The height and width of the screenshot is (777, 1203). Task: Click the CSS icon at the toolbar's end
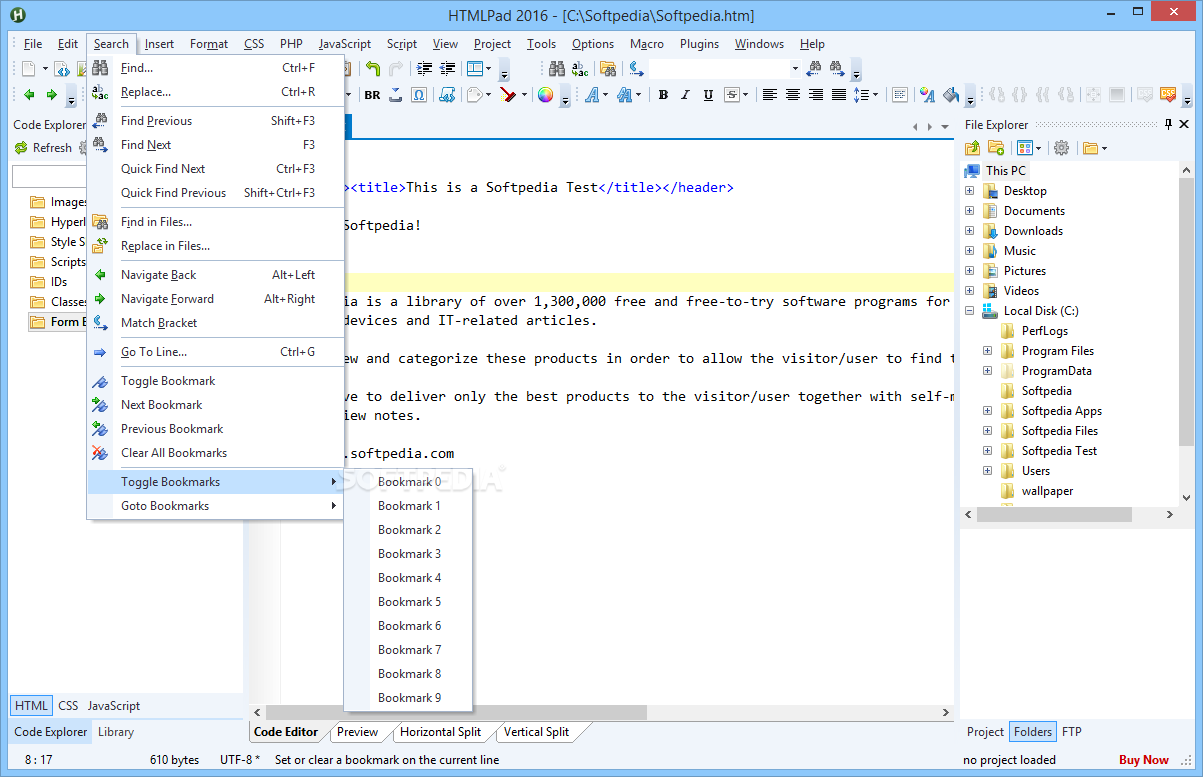point(1168,95)
